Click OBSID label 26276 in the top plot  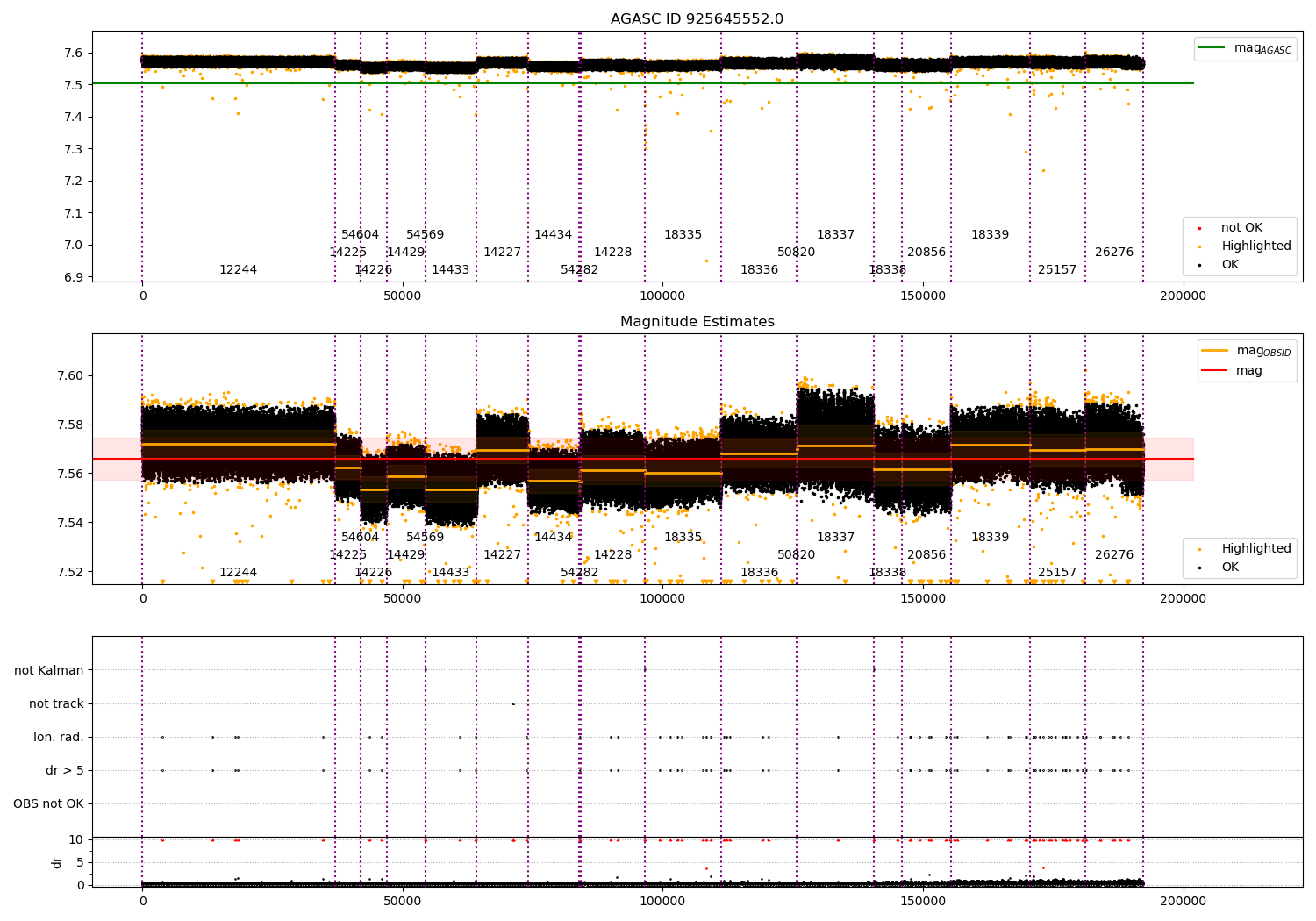[x=1114, y=253]
